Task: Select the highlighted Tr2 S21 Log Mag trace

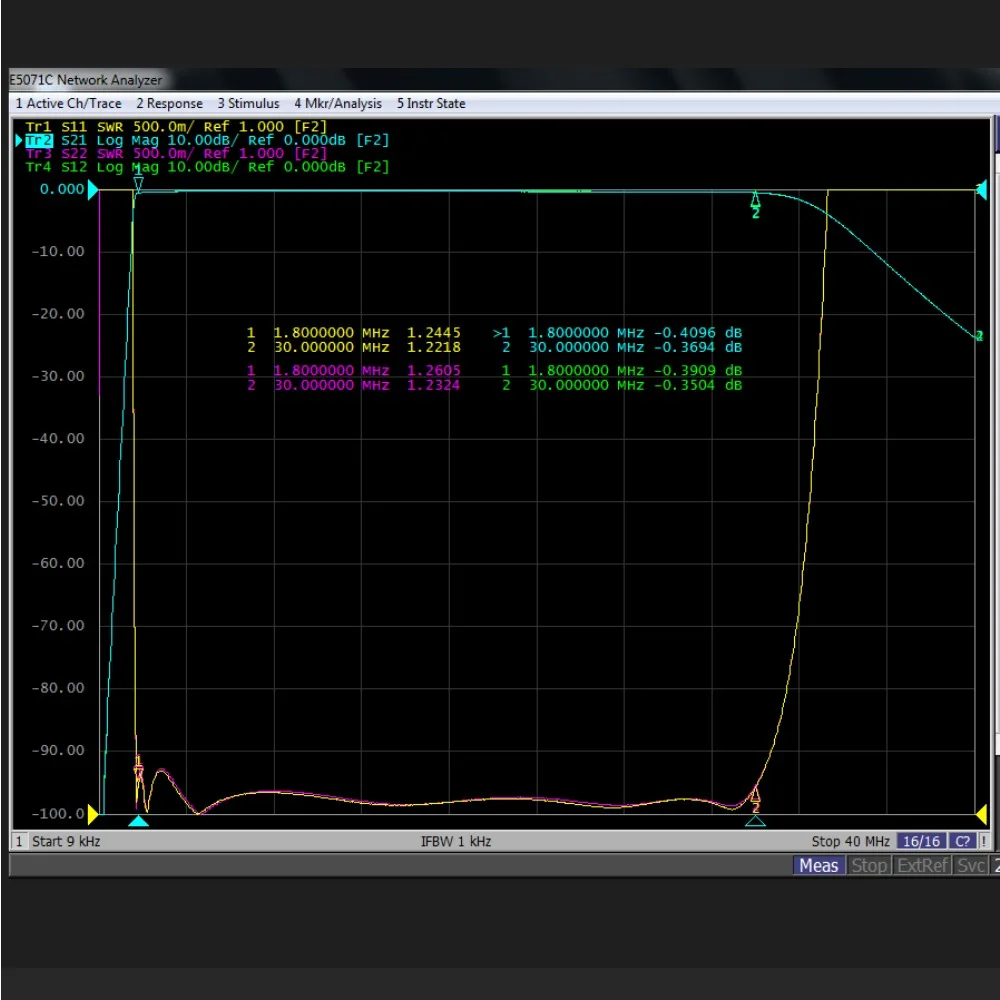Action: [x=207, y=140]
